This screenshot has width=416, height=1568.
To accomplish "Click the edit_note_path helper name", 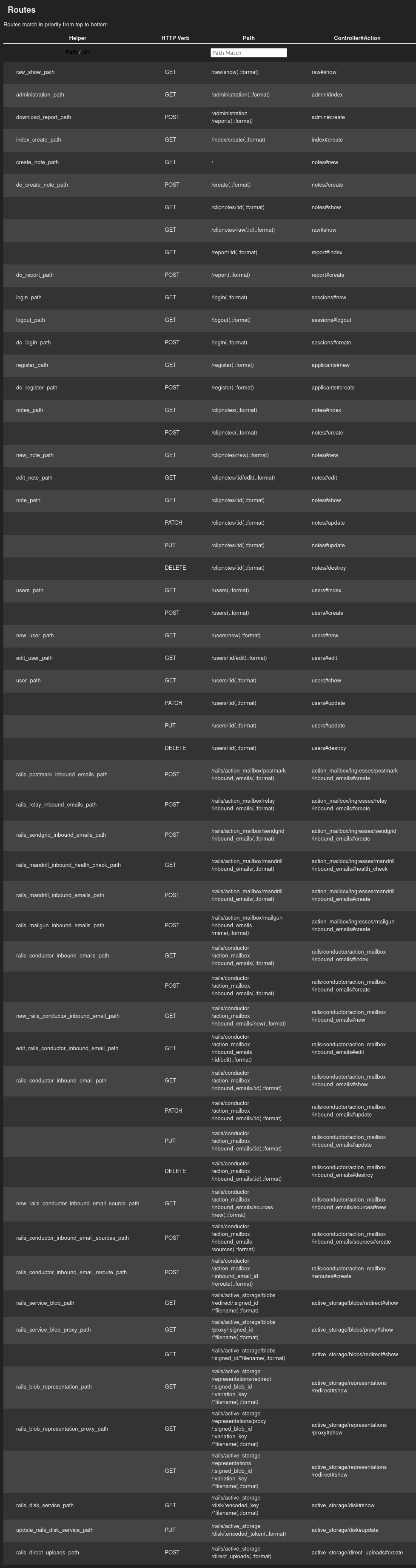I will [34, 478].
